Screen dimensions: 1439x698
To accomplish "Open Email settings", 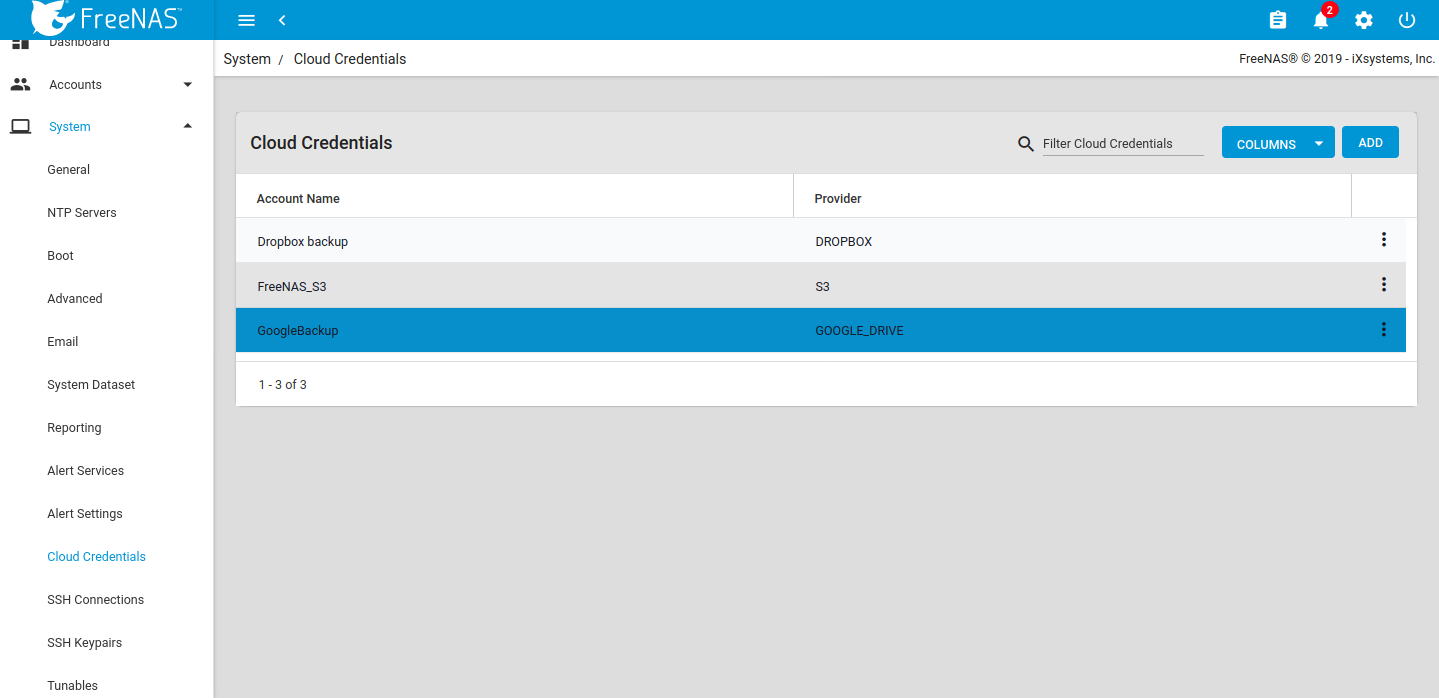I will coord(63,342).
